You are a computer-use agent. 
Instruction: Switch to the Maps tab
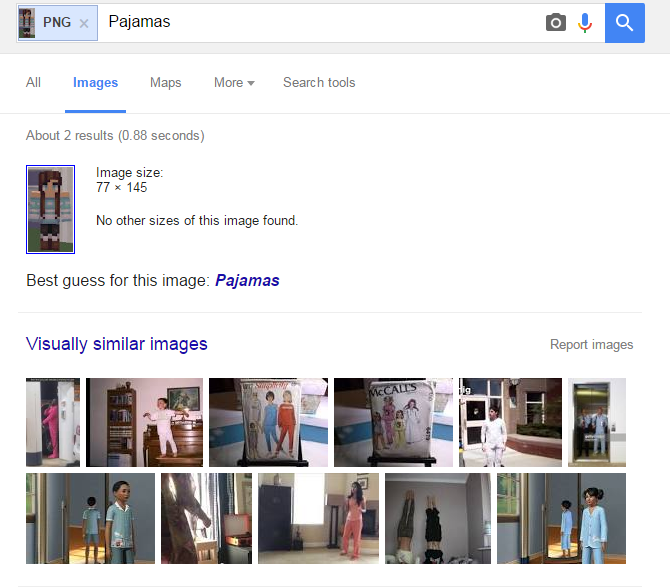pyautogui.click(x=165, y=83)
